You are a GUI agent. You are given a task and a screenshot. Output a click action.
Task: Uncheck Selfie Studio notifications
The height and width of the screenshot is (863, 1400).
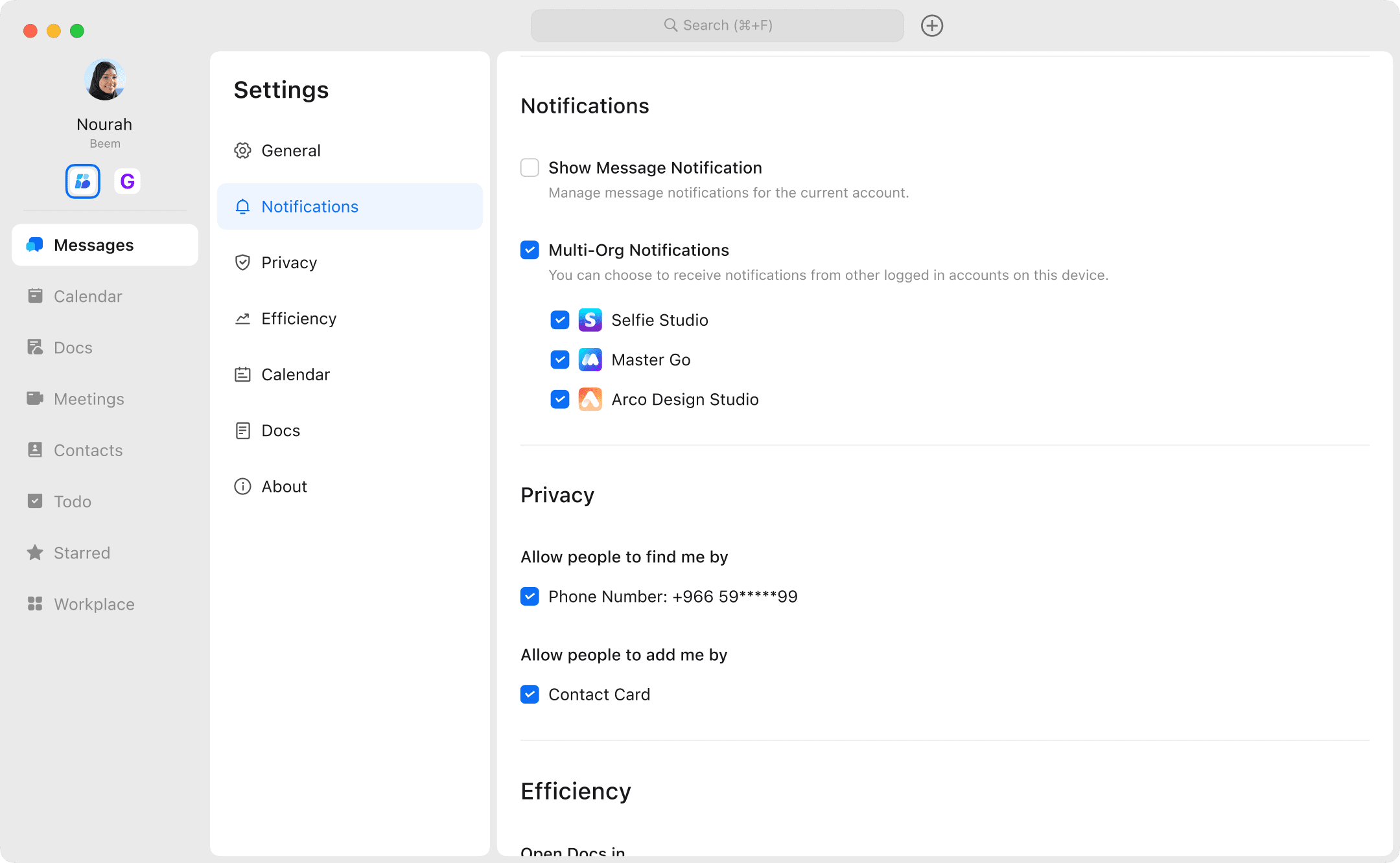pyautogui.click(x=559, y=320)
